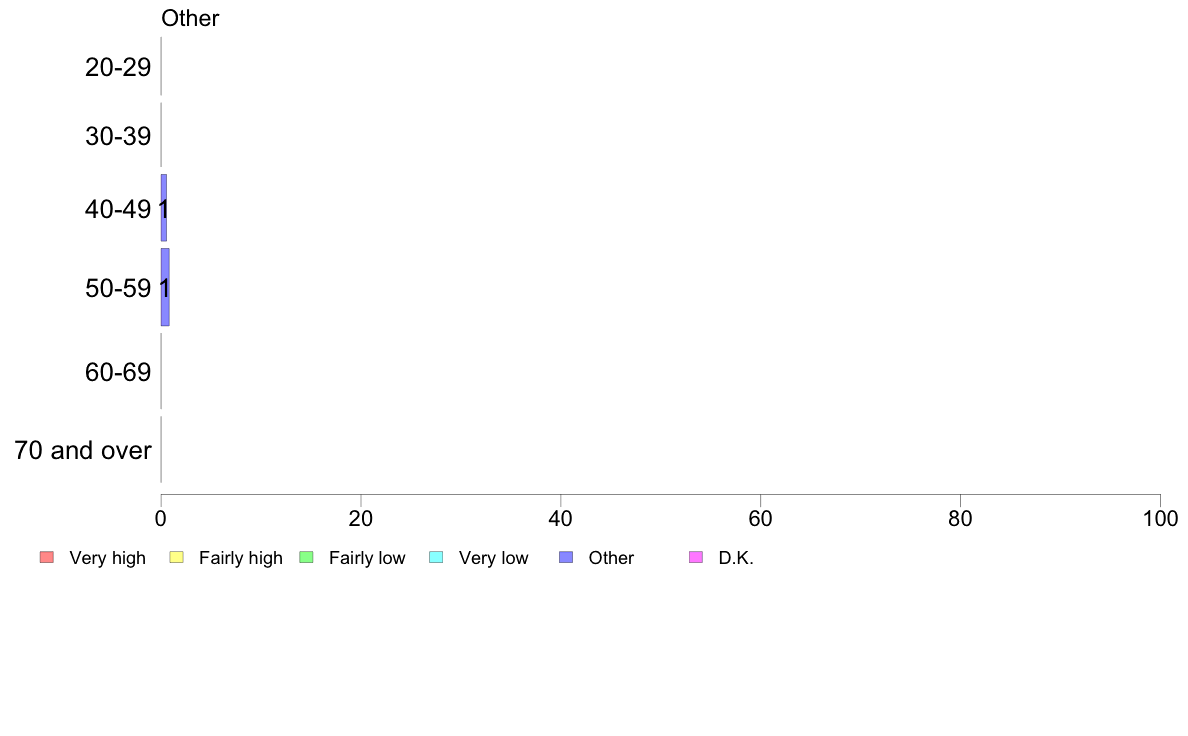The width and height of the screenshot is (1188, 736).
Task: Click the D.K. legend text
Action: pyautogui.click(x=736, y=558)
